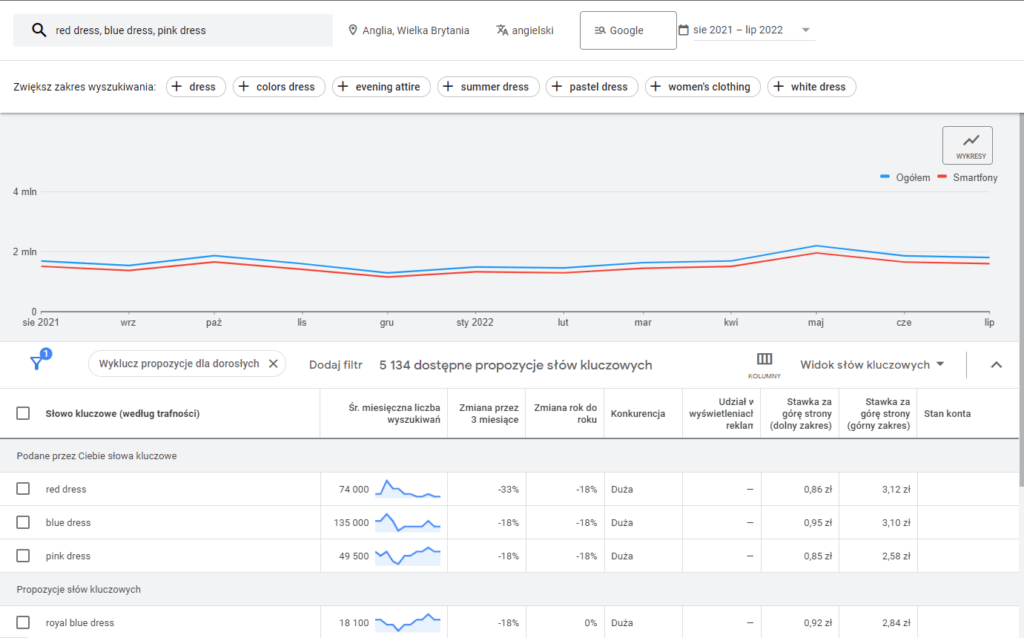Open the filter funnel icon
The width and height of the screenshot is (1024, 638).
[x=37, y=364]
